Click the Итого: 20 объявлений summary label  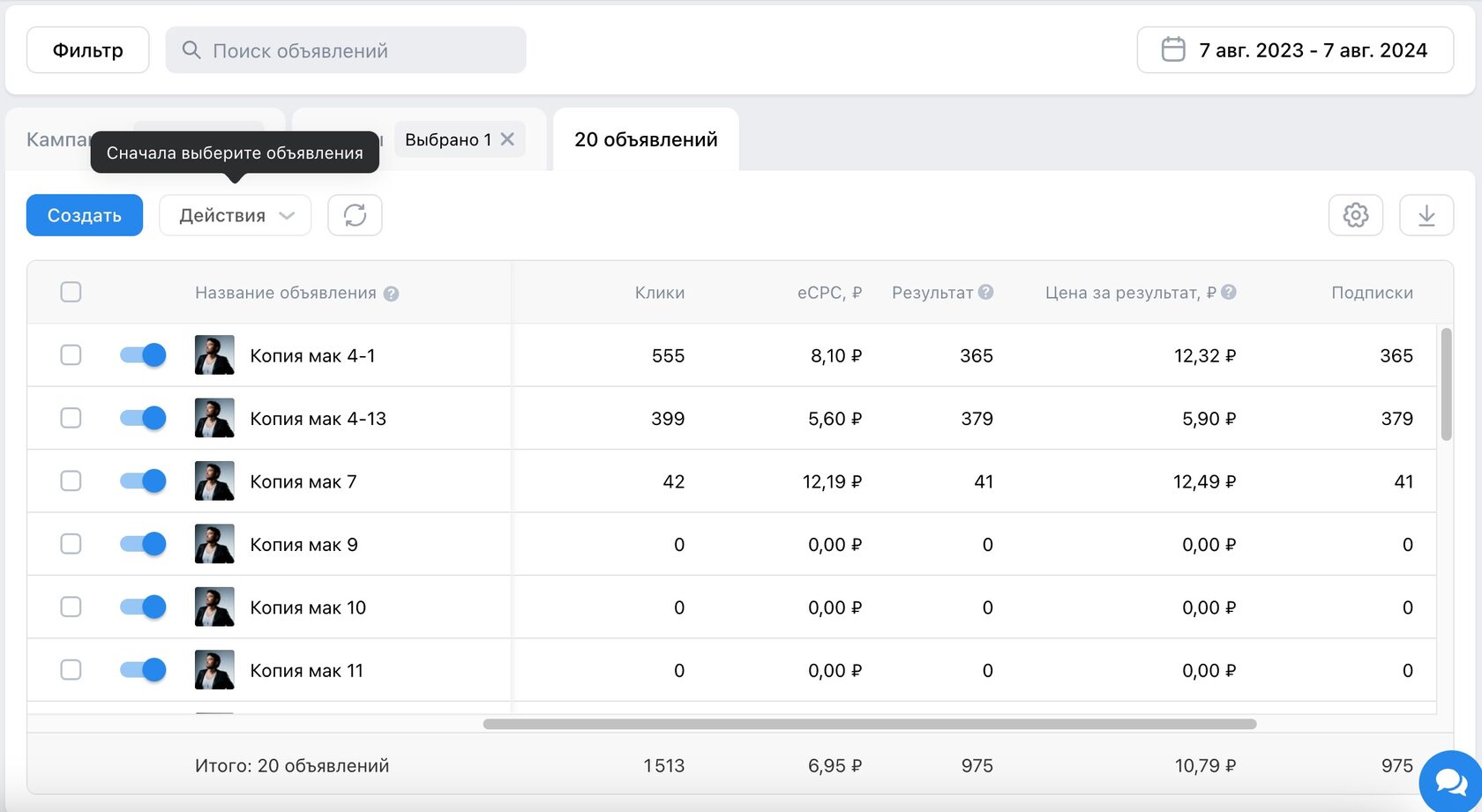coord(292,765)
